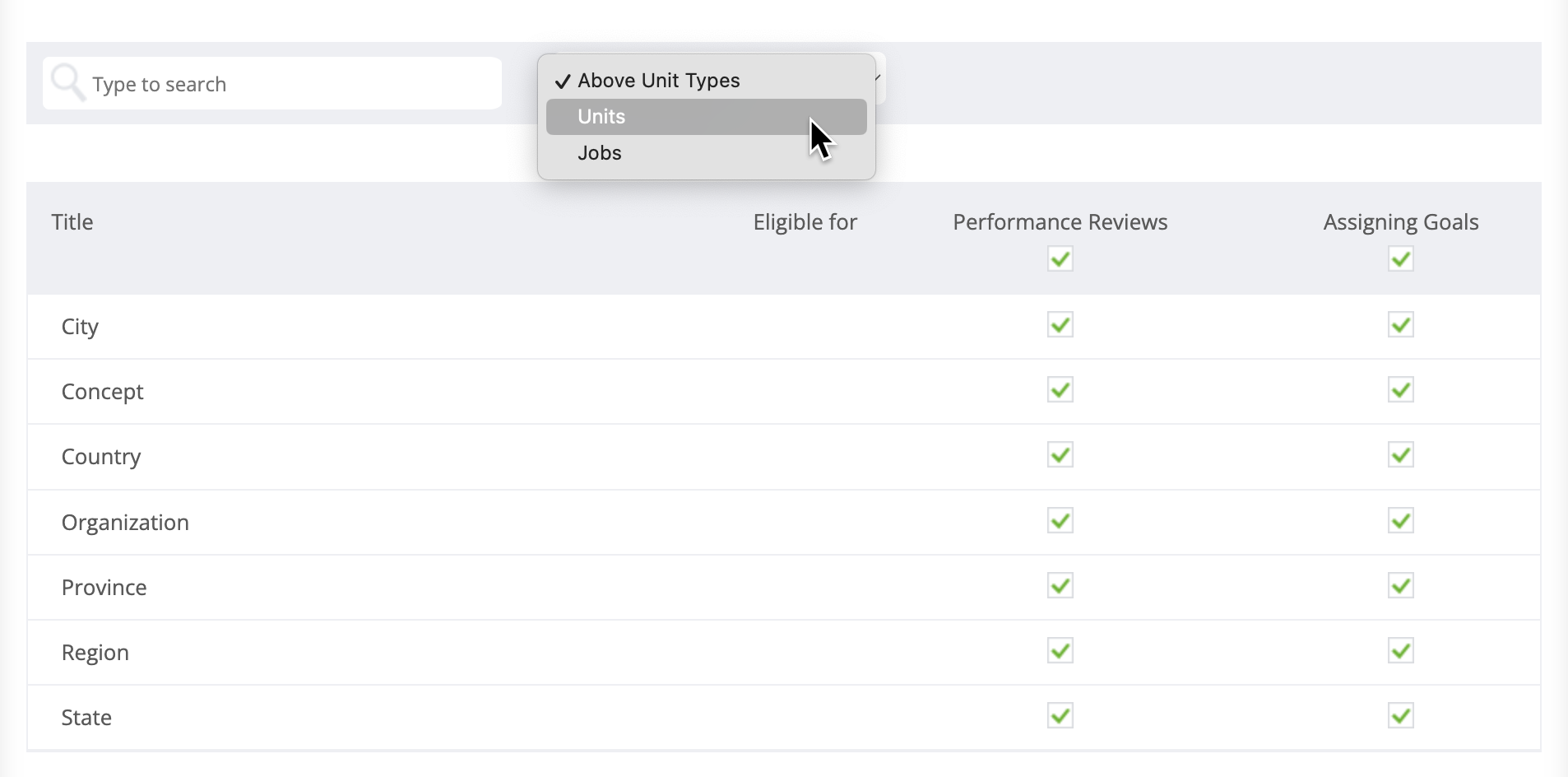1568x777 pixels.
Task: Uncheck Performance Reviews for Country
Action: [1060, 455]
